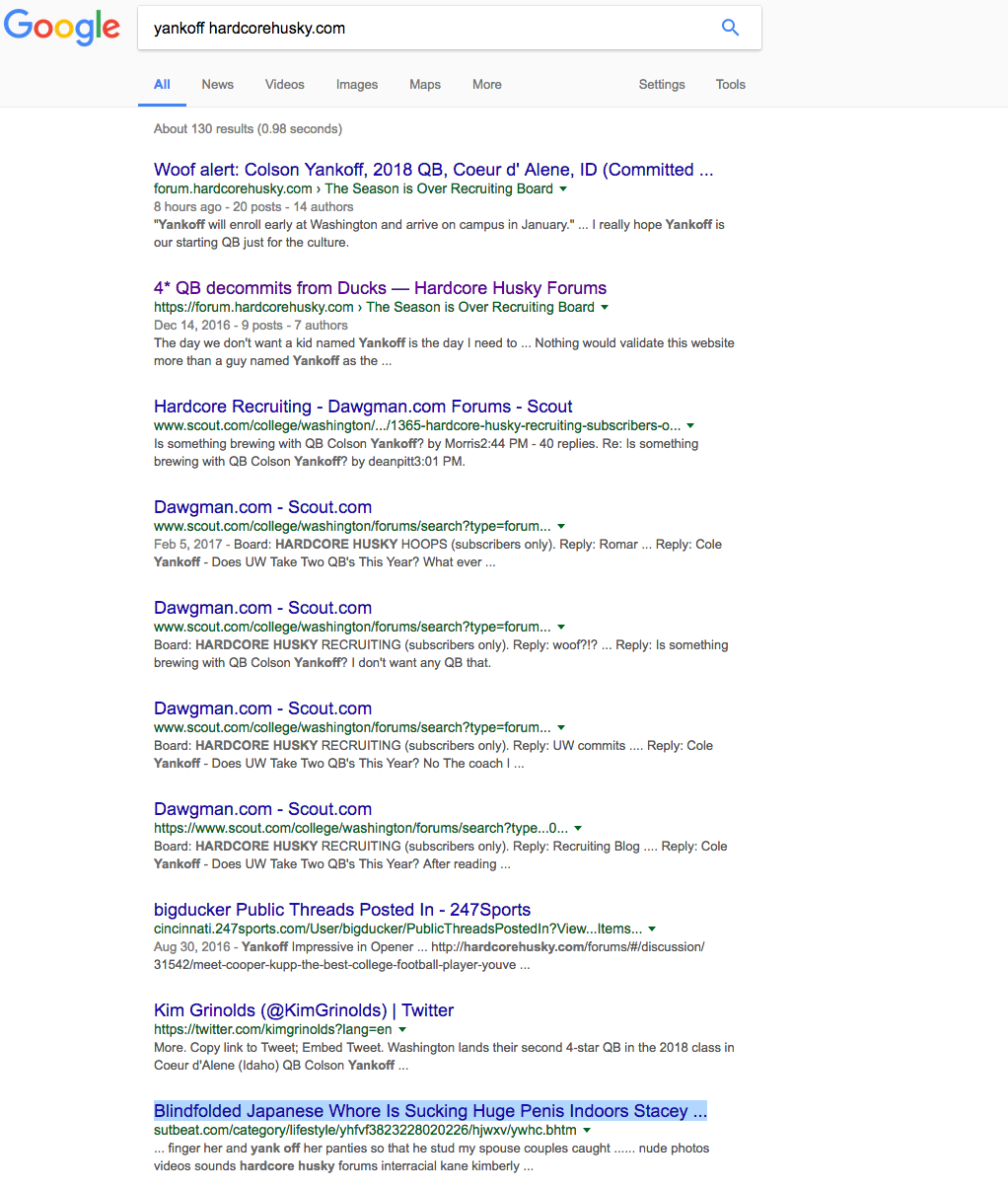
Task: Switch to the Videos tab
Action: point(285,85)
